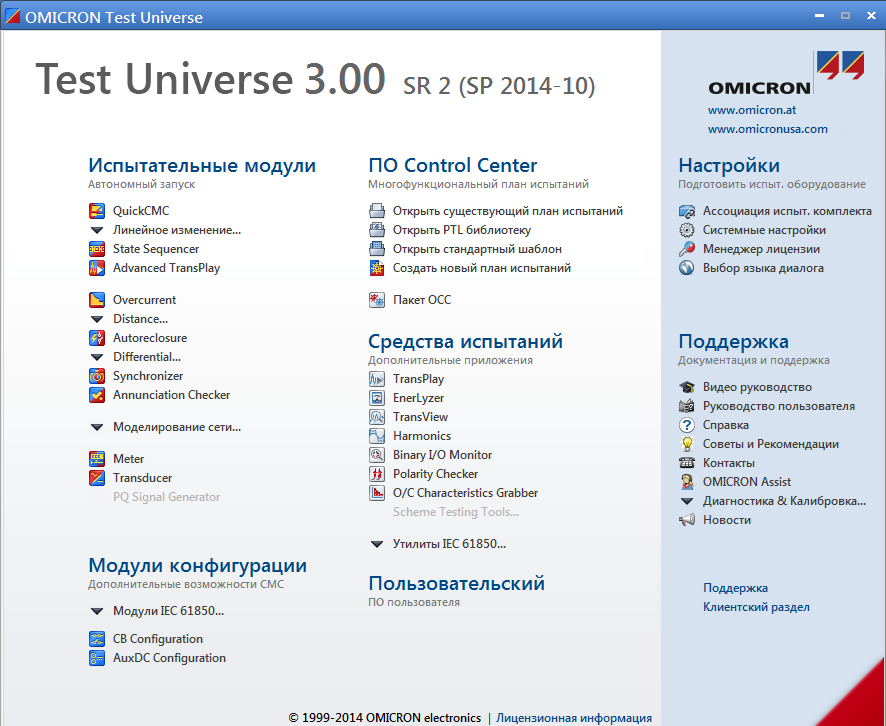This screenshot has width=886, height=726.
Task: Click the video tutorial graduation cap icon
Action: [687, 387]
